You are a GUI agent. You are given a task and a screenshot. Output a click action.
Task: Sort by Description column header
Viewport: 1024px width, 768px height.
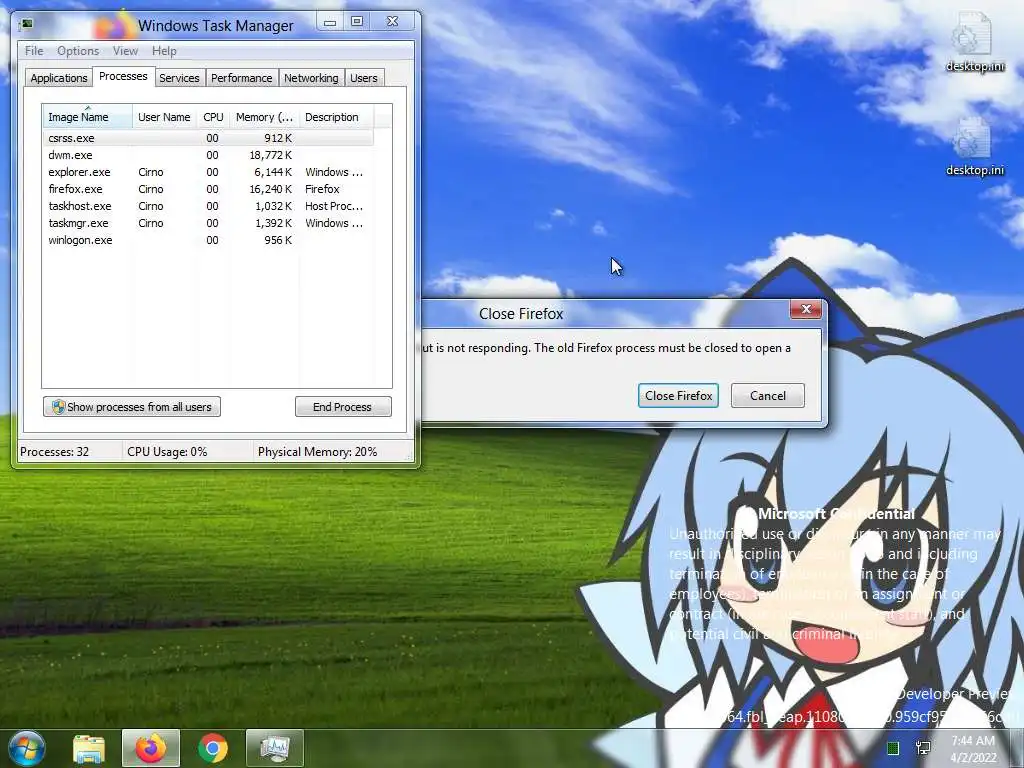coord(337,117)
